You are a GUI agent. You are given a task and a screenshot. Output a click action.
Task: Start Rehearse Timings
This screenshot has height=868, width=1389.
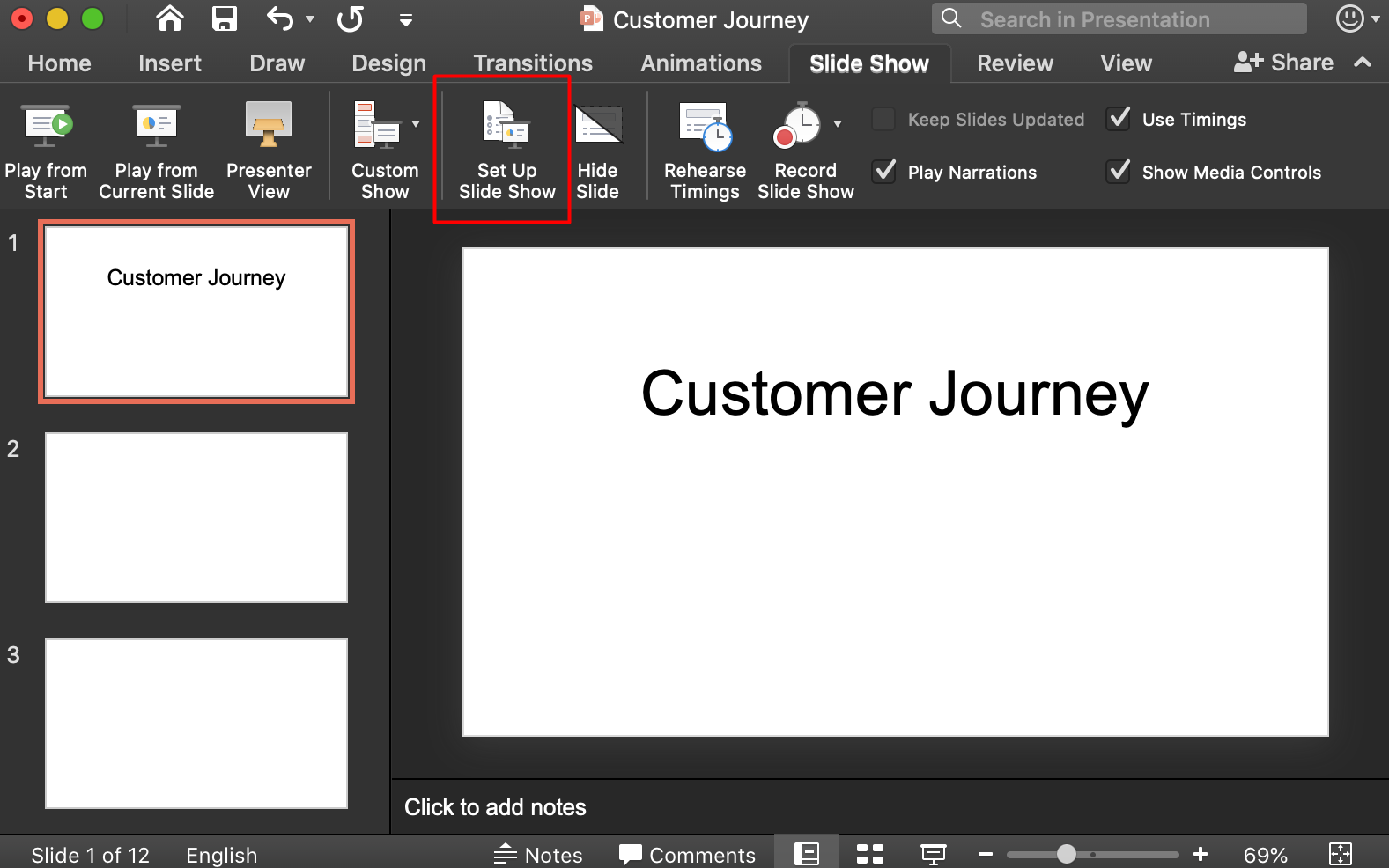click(705, 151)
